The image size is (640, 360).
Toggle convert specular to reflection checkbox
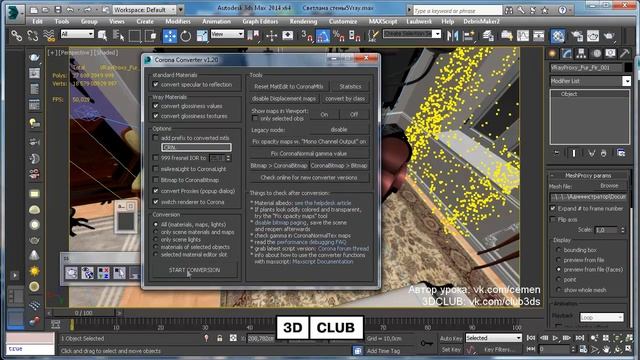[x=156, y=84]
